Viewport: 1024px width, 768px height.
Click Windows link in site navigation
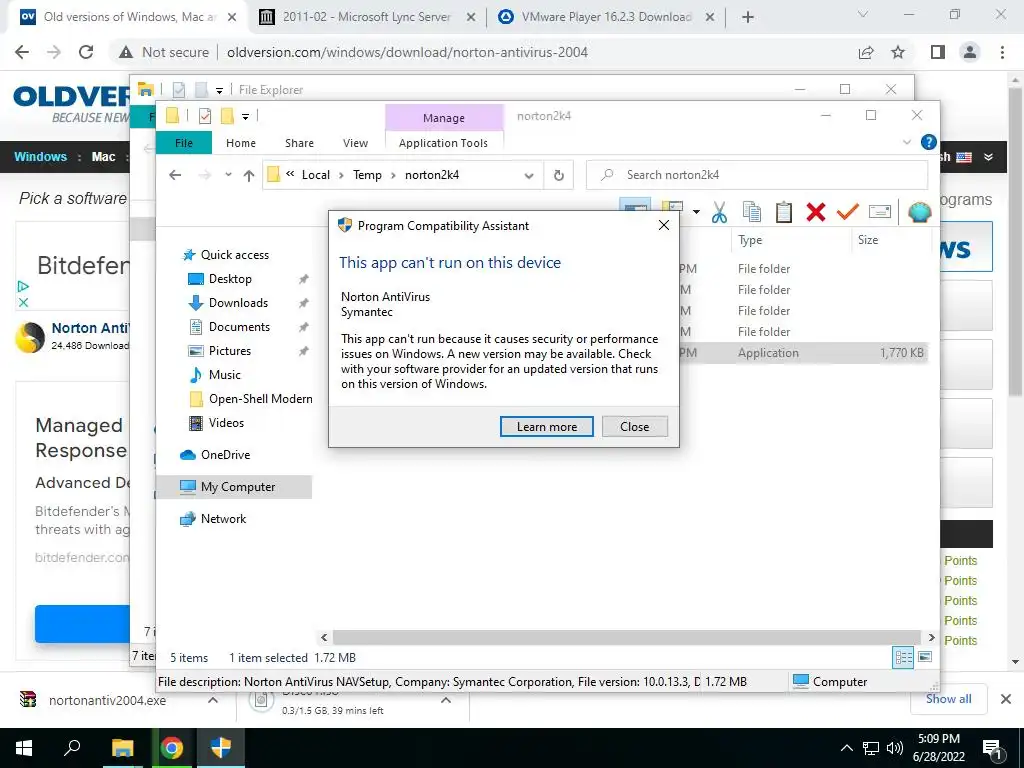[x=40, y=157]
